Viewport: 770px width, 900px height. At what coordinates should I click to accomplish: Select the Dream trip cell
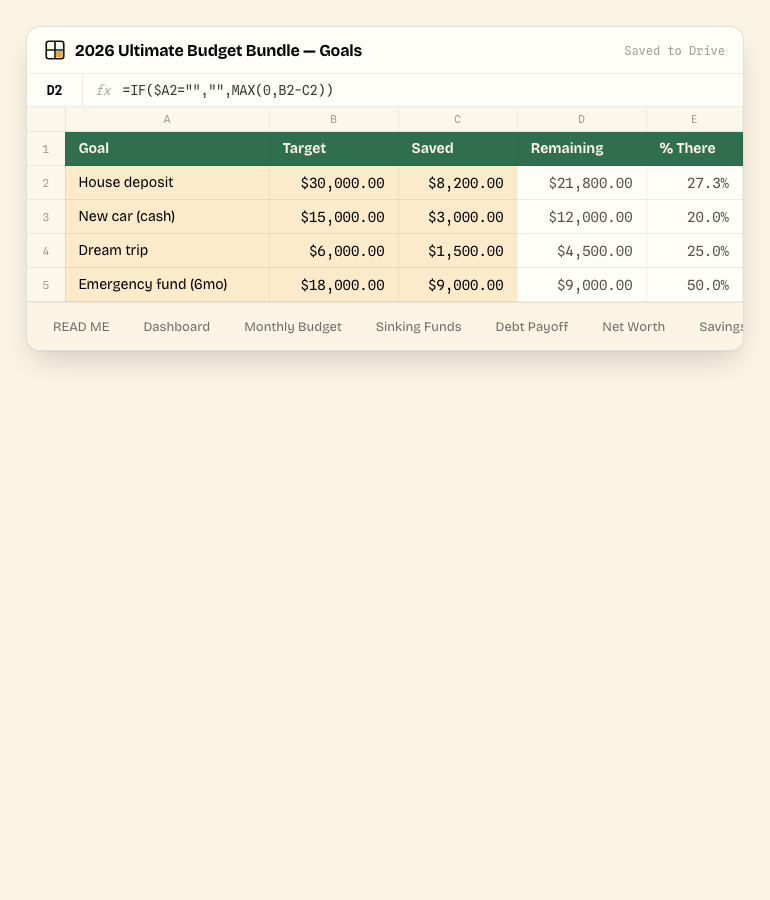point(167,250)
